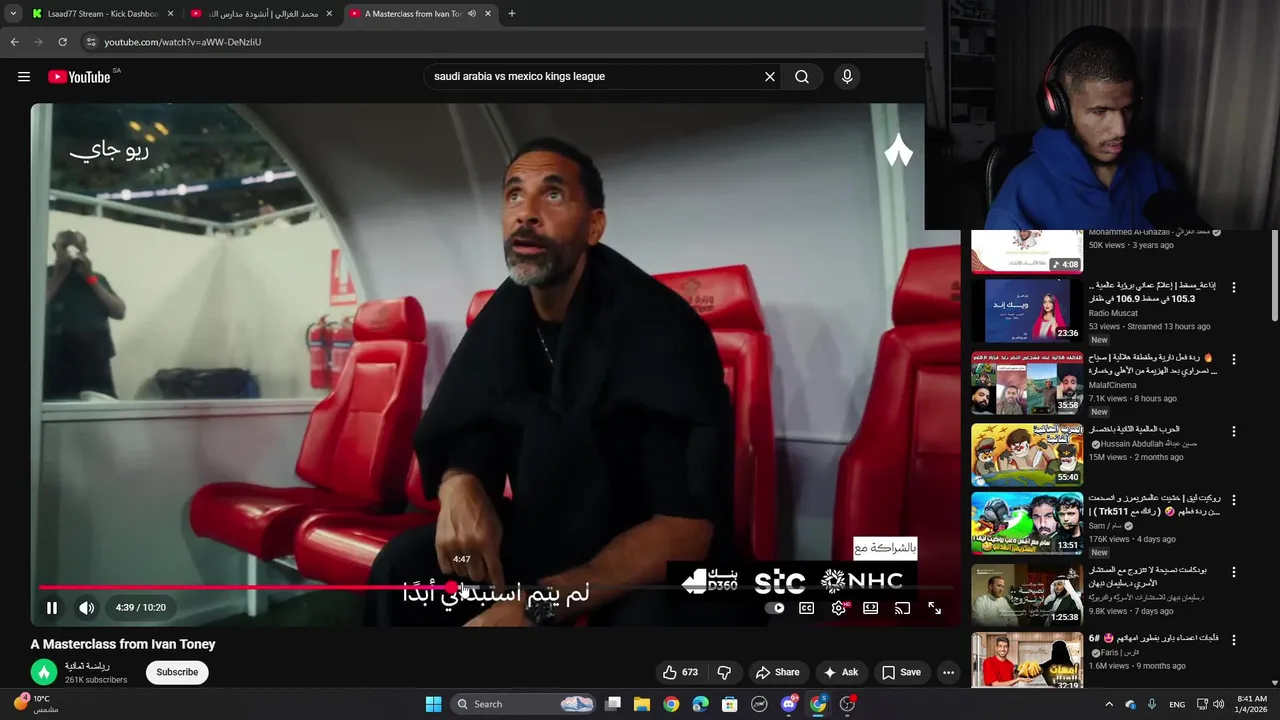The width and height of the screenshot is (1280, 720).
Task: View site information icon in address bar
Action: [90, 42]
